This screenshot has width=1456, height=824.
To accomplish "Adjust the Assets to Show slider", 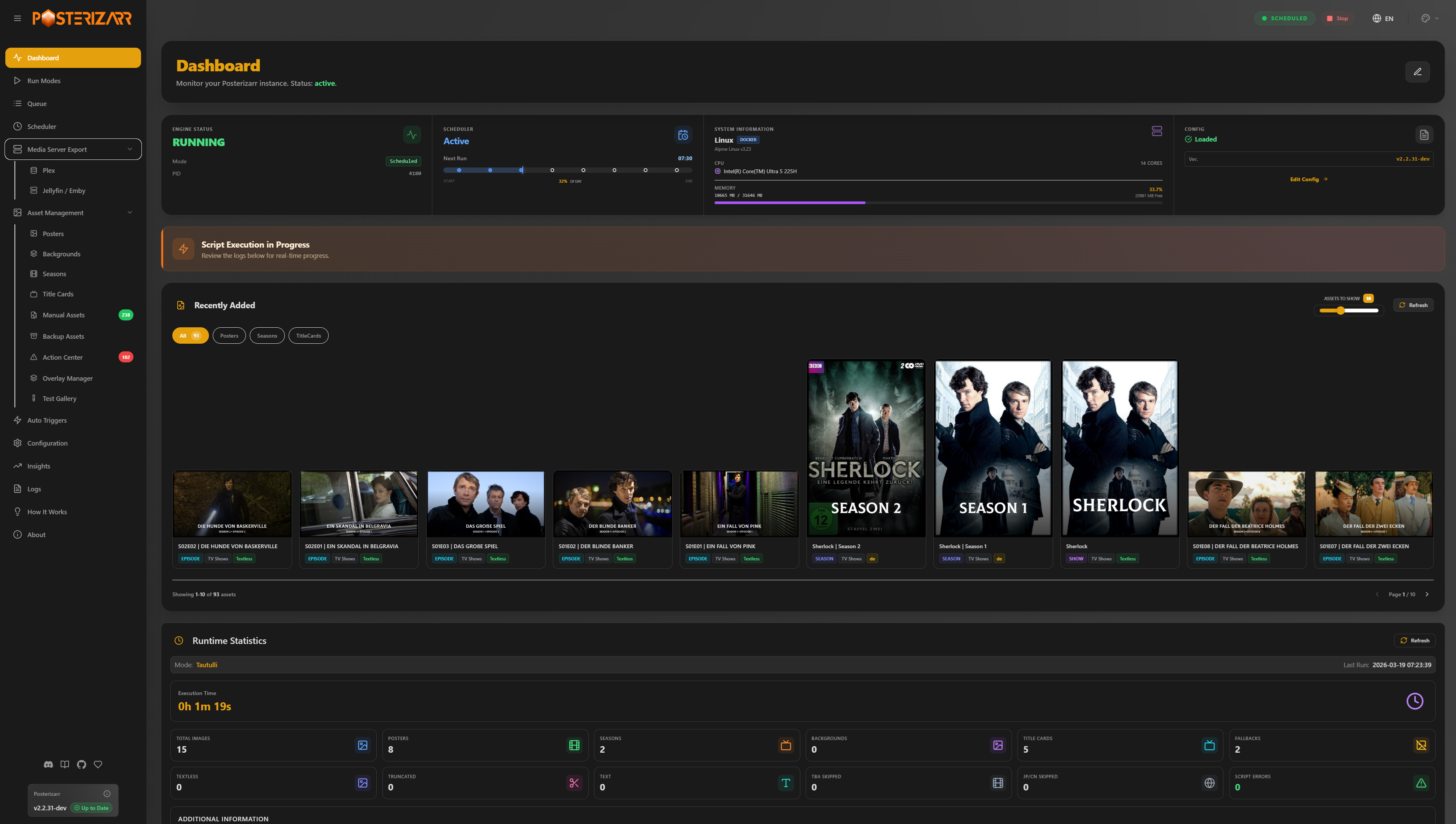I will pyautogui.click(x=1348, y=311).
